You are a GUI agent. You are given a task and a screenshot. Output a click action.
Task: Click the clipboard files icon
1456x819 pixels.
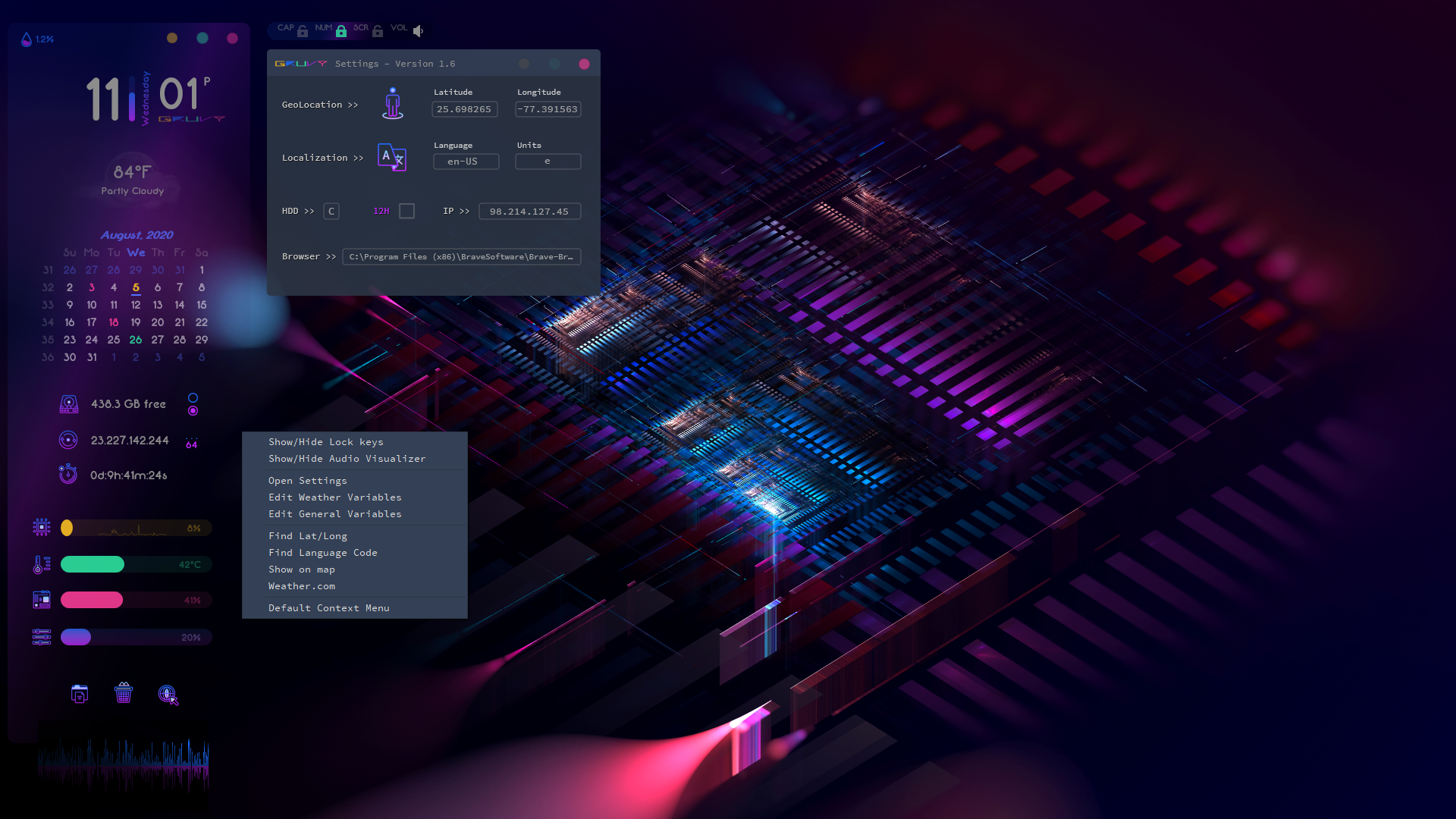point(80,694)
